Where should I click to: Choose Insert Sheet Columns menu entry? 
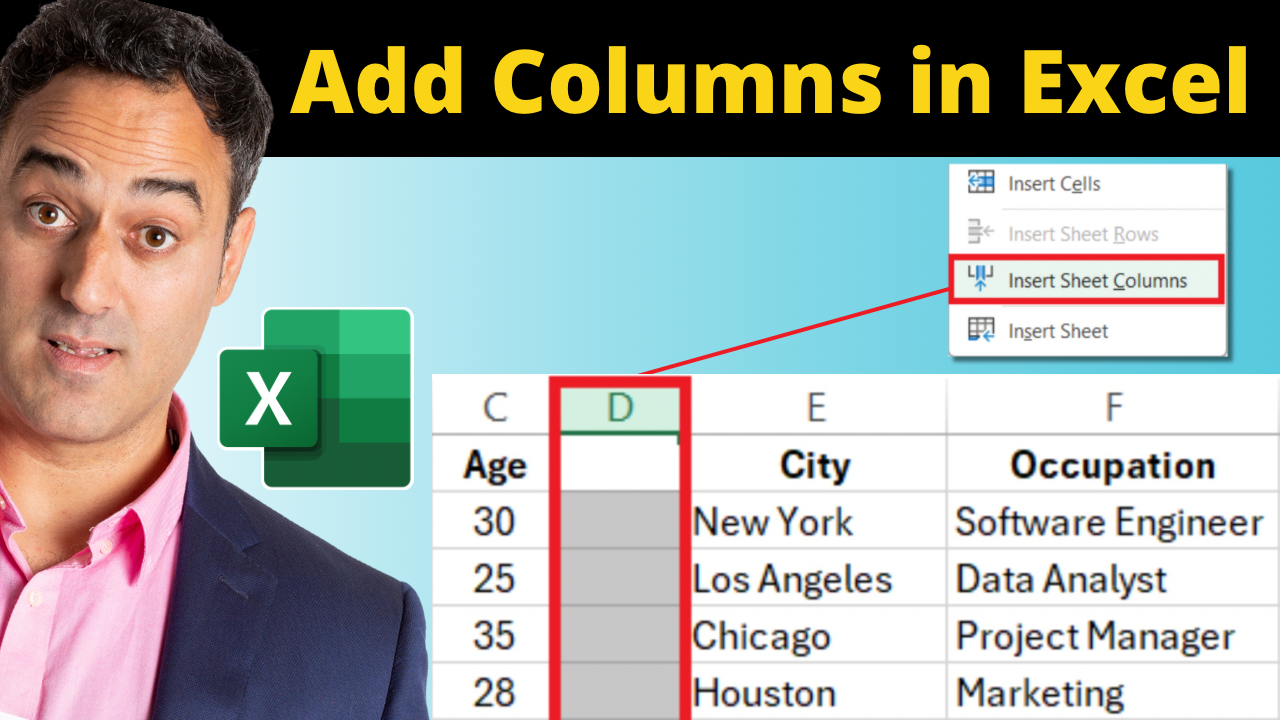[1087, 281]
